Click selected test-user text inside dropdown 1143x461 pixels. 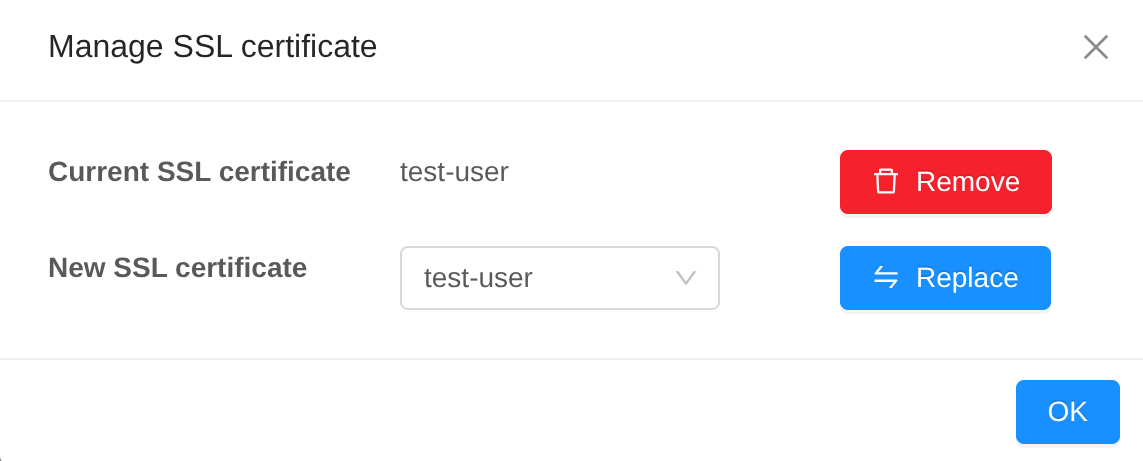478,278
